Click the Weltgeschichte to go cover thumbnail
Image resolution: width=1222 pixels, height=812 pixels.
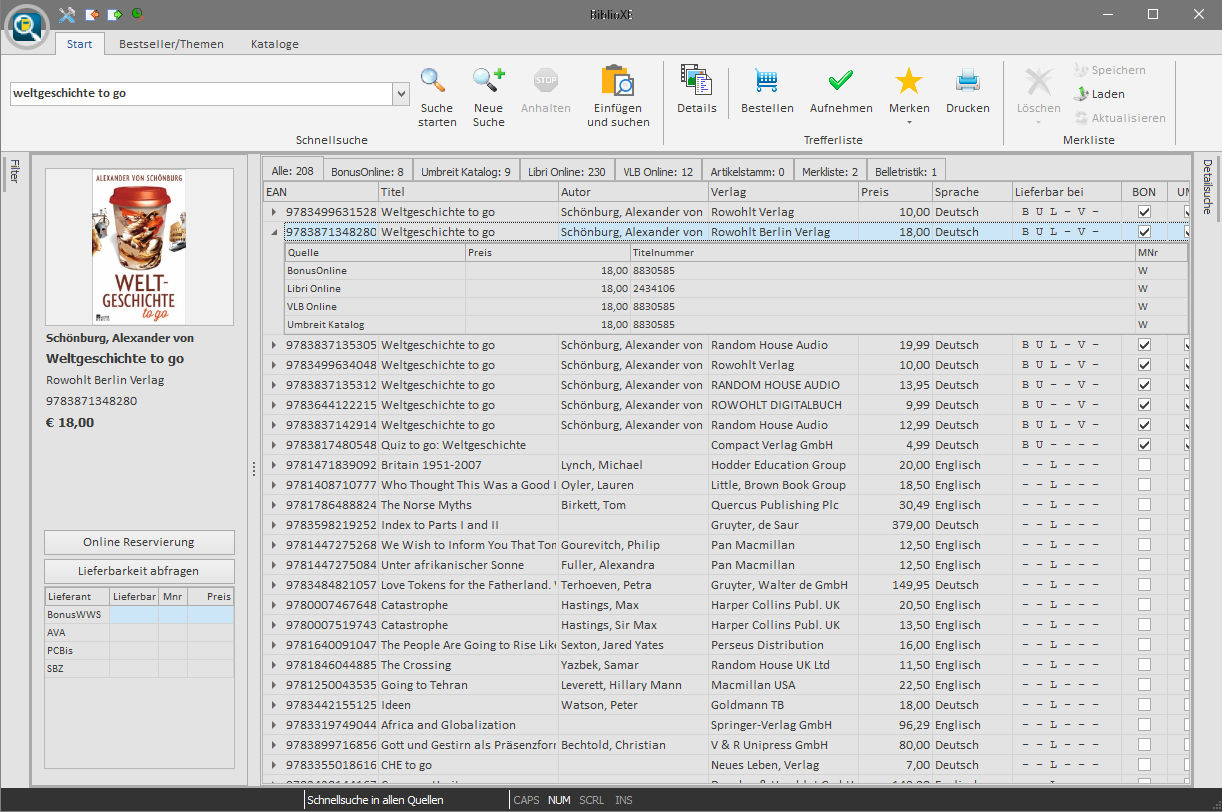139,247
